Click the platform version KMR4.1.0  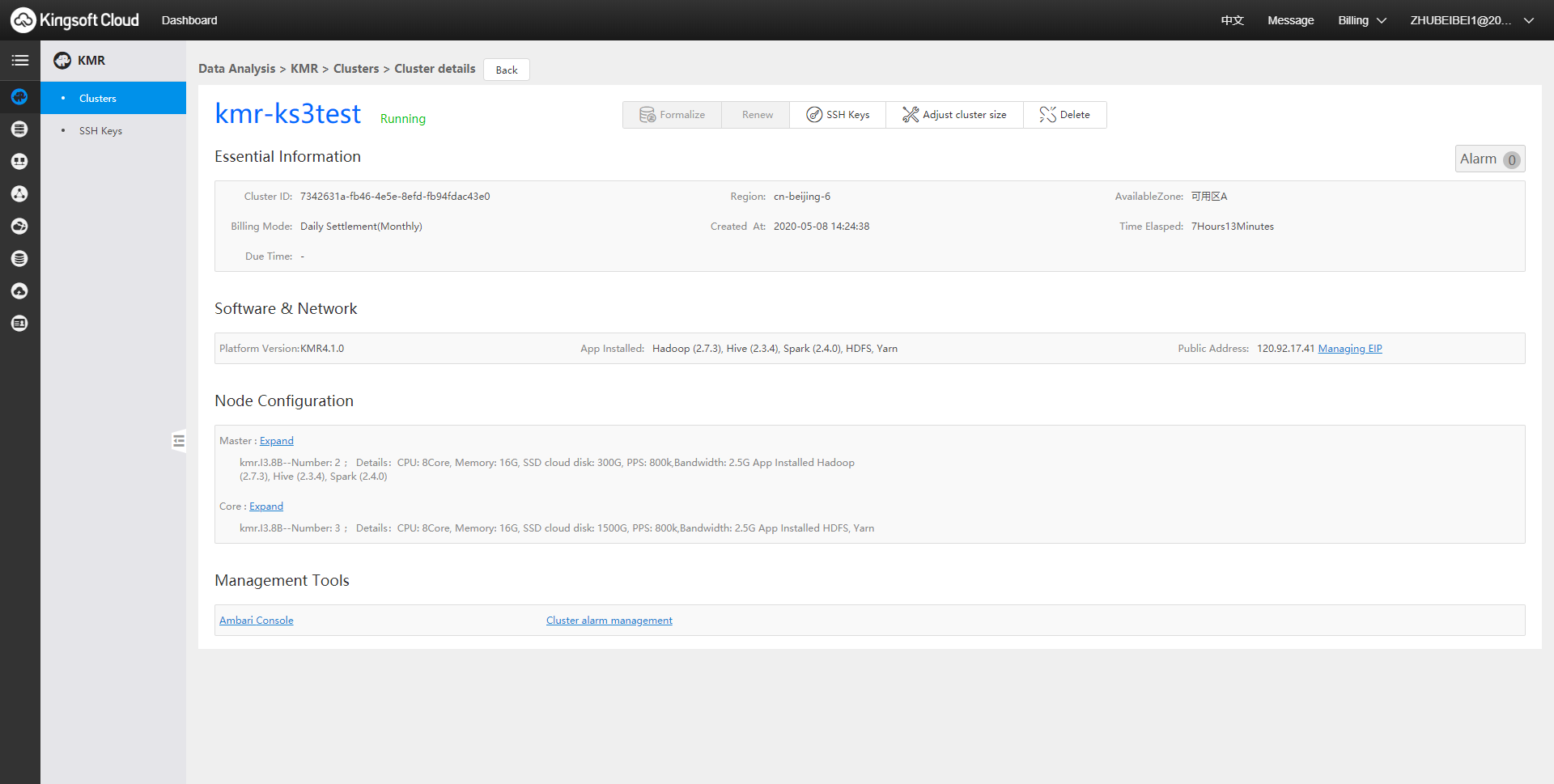coord(322,349)
